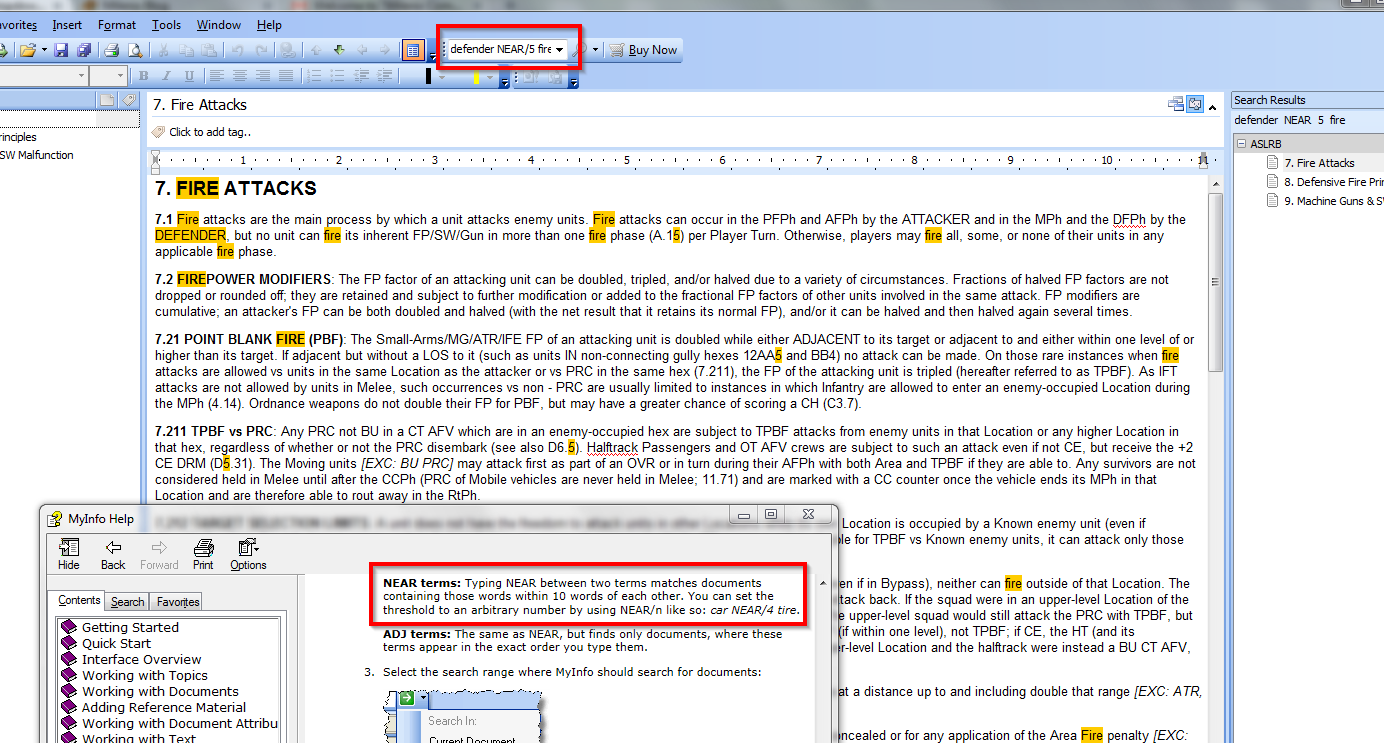Click the Save icon in the toolbar
This screenshot has height=743, width=1384.
pos(61,50)
